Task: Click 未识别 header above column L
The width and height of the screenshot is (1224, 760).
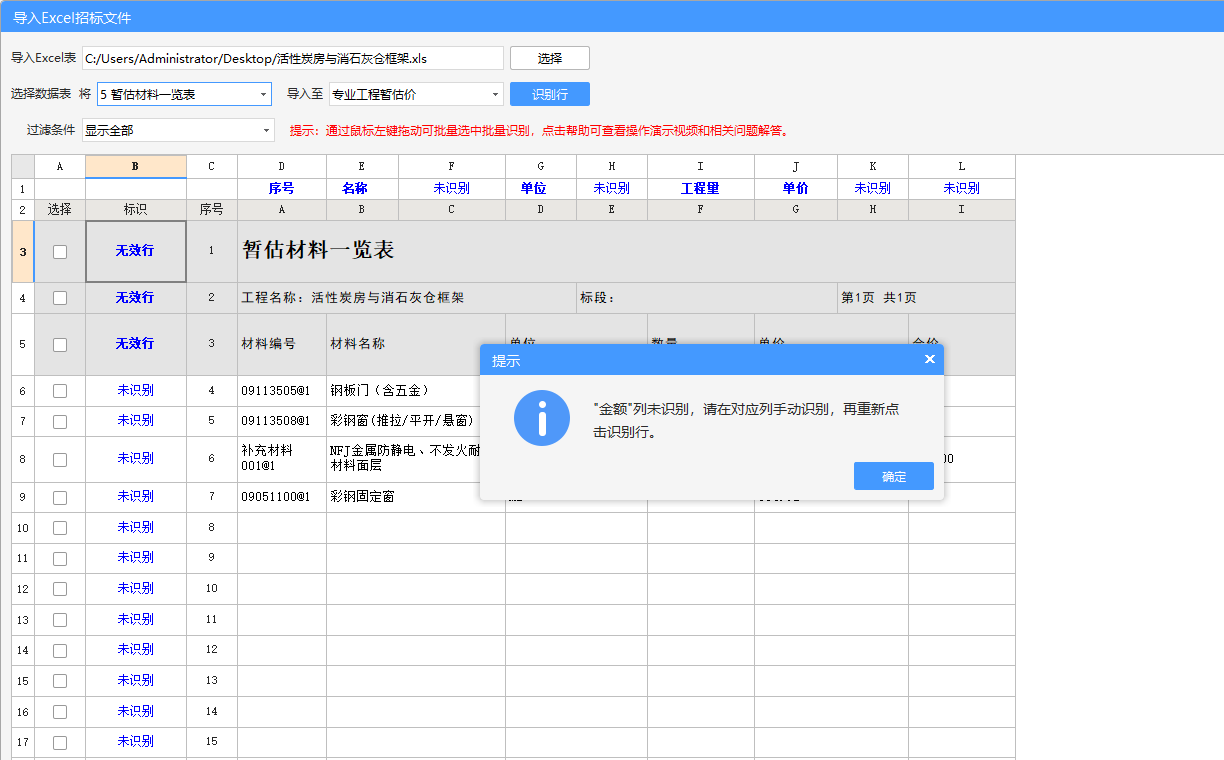Action: (x=961, y=188)
